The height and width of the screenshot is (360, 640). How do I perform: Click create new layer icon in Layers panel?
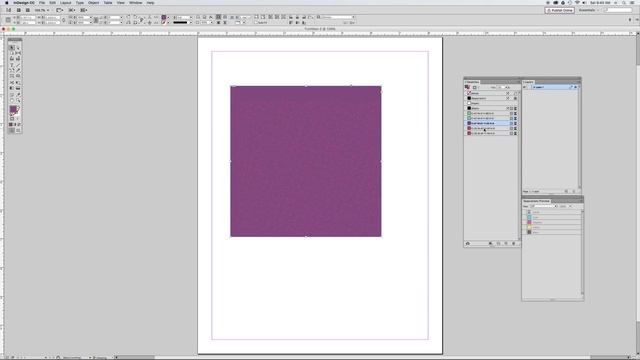[566, 191]
